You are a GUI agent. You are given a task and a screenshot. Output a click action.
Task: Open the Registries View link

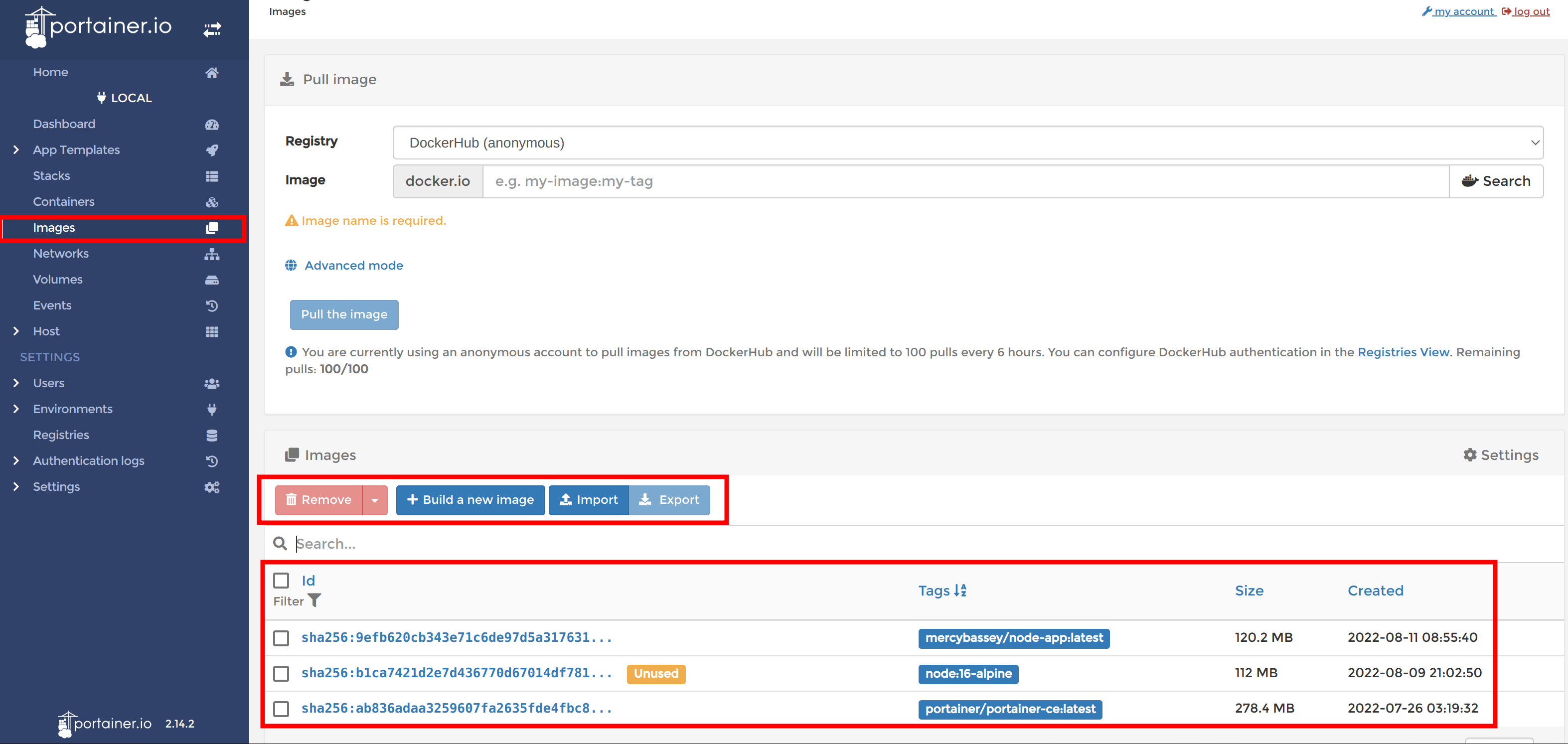[1403, 352]
